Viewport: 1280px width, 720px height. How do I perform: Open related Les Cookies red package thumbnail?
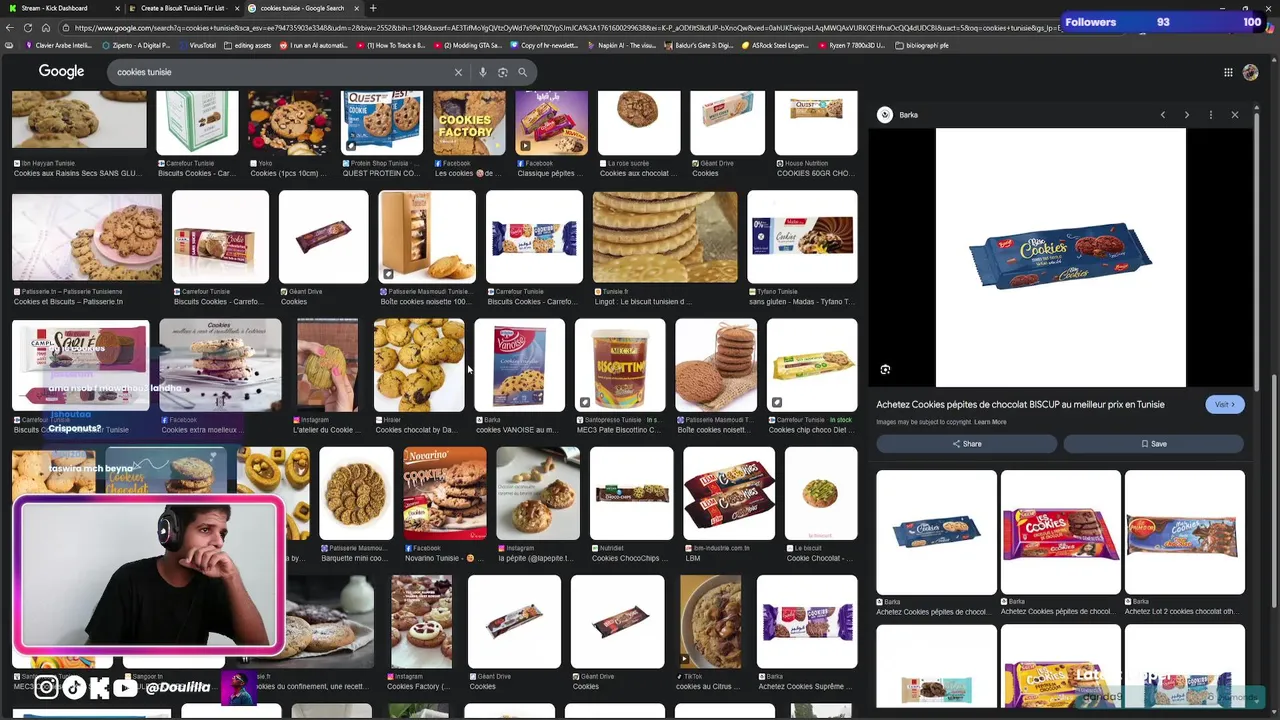(1060, 532)
